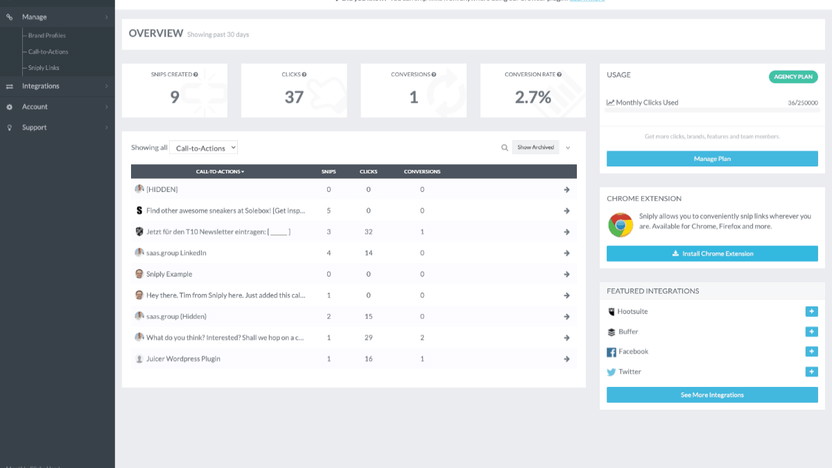Select the 'Juicer Wordpress Plugin' row text

183,359
